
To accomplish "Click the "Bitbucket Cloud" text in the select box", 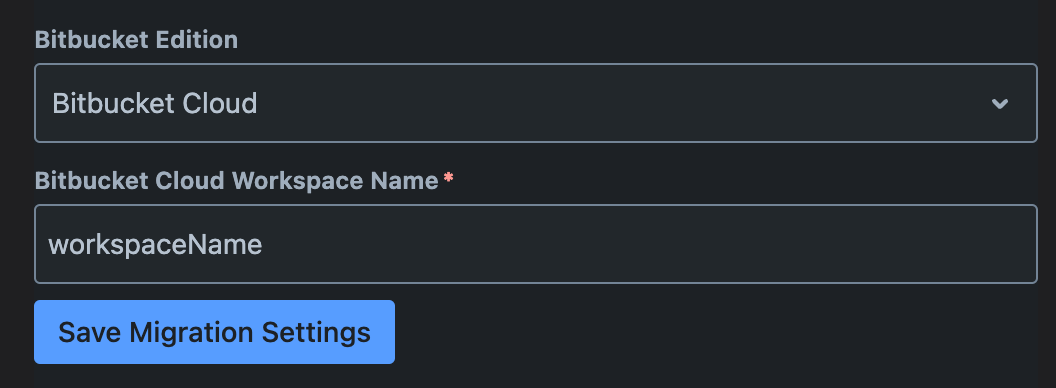I will point(154,103).
